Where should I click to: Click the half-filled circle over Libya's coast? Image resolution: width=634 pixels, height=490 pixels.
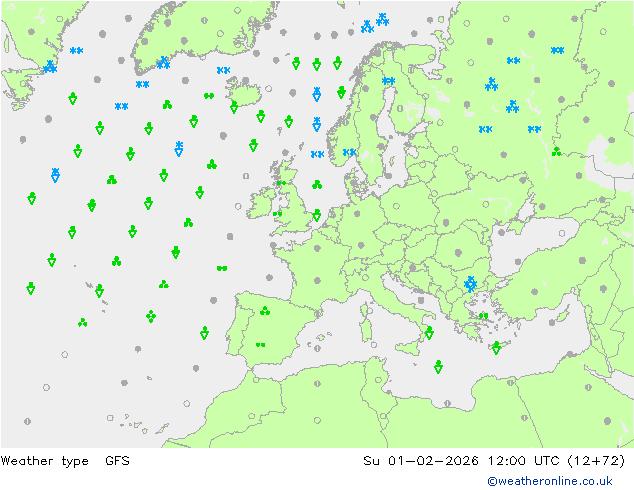[447, 403]
